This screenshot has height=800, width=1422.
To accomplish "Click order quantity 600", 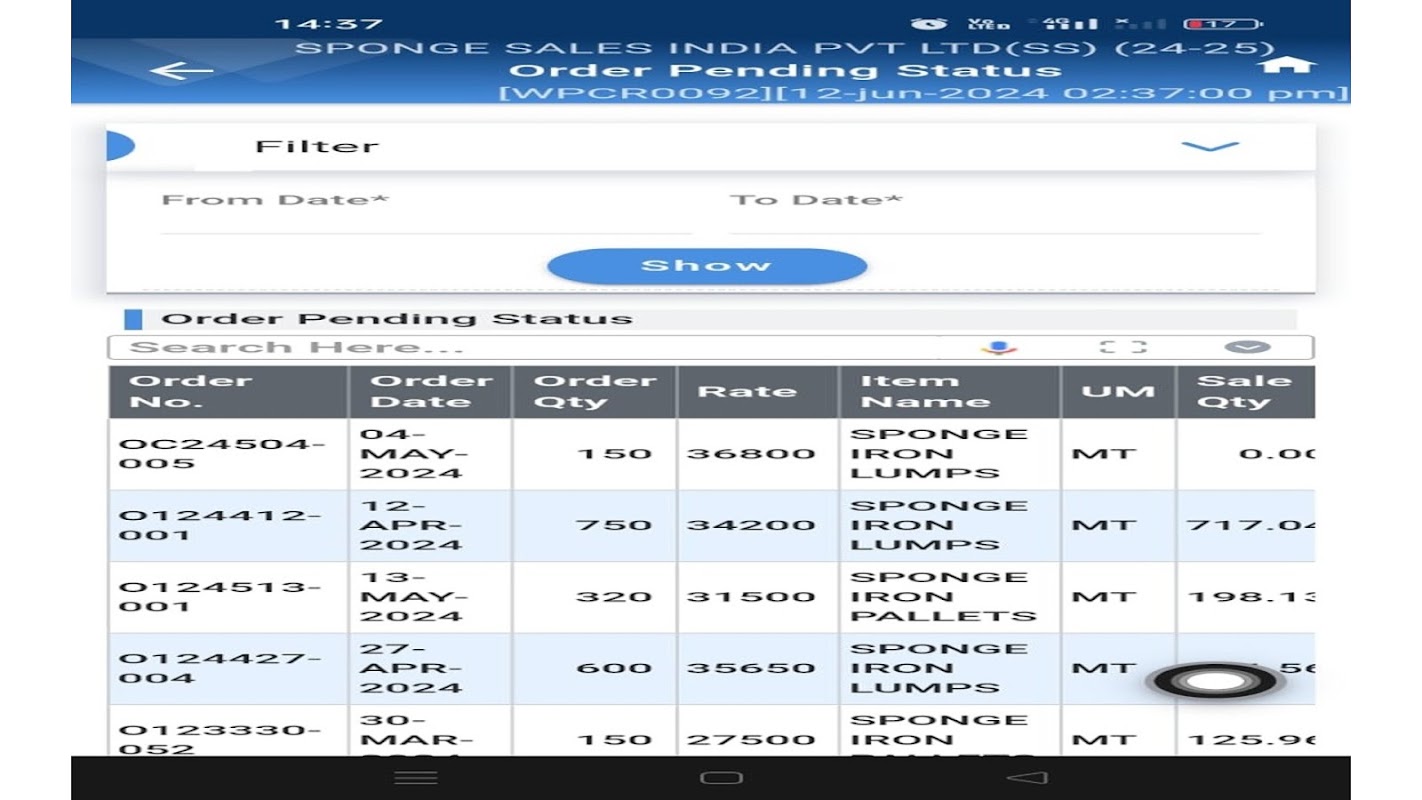I will [x=614, y=668].
